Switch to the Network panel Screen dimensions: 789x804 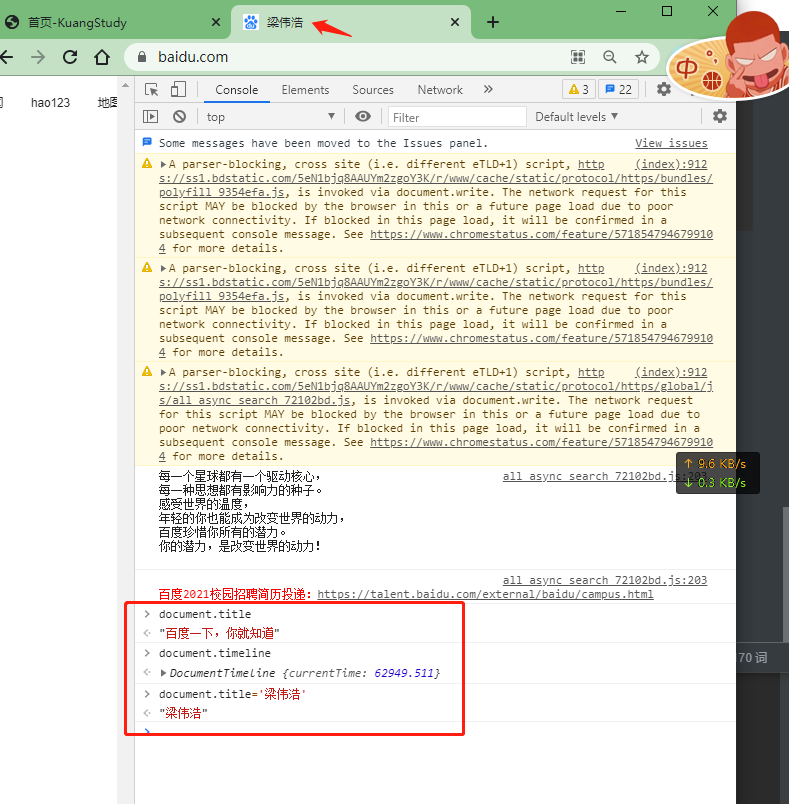pos(440,90)
